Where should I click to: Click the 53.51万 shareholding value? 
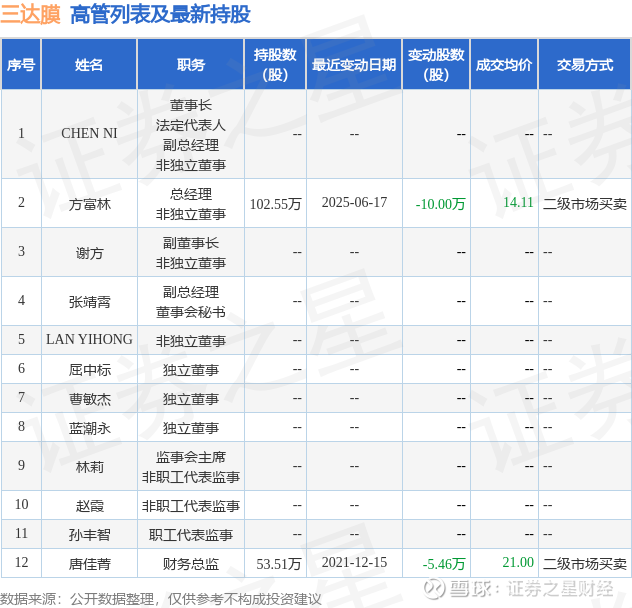(279, 564)
